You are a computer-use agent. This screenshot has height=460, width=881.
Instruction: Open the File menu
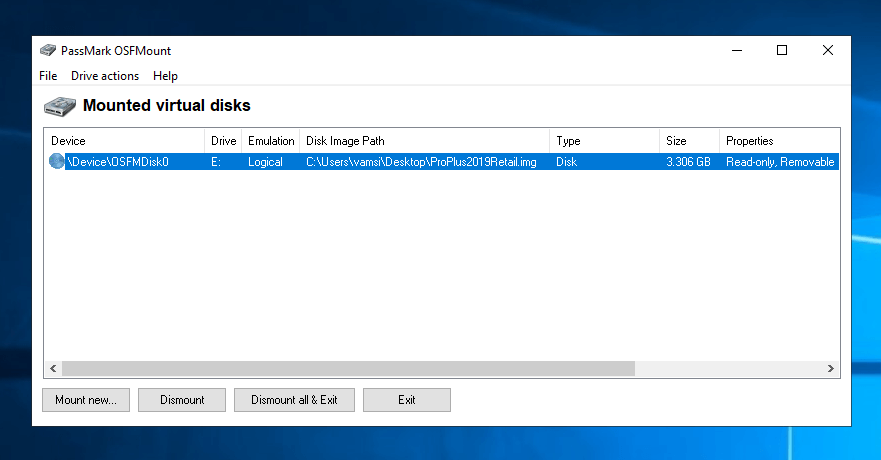pos(48,76)
